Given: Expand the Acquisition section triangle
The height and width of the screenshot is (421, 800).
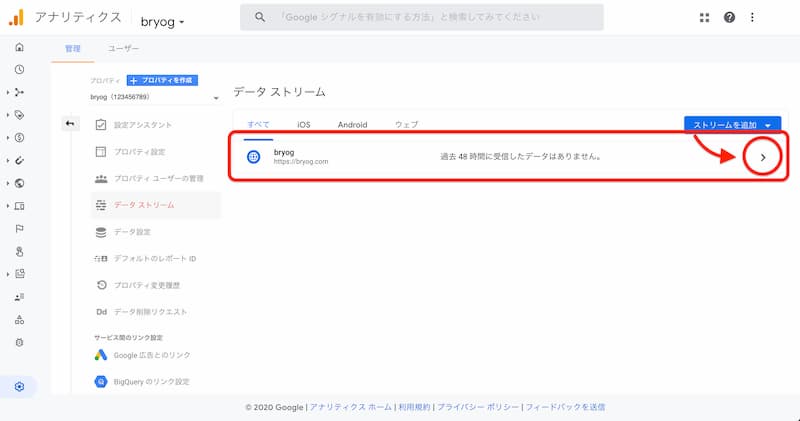Looking at the screenshot, I should [8, 92].
